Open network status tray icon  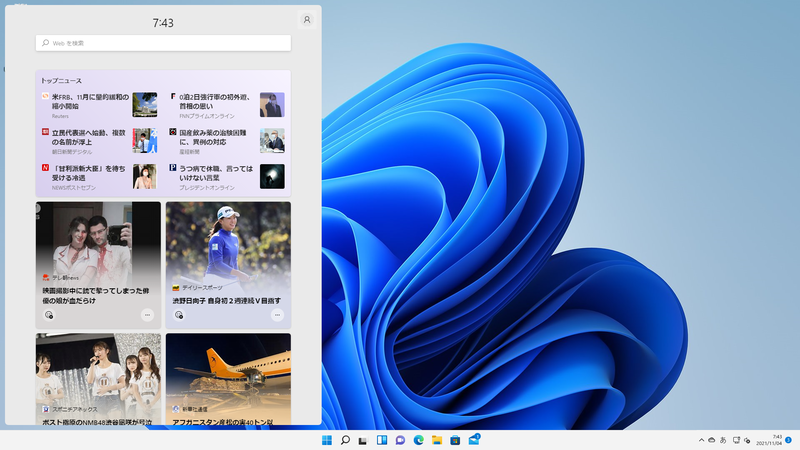pyautogui.click(x=736, y=440)
